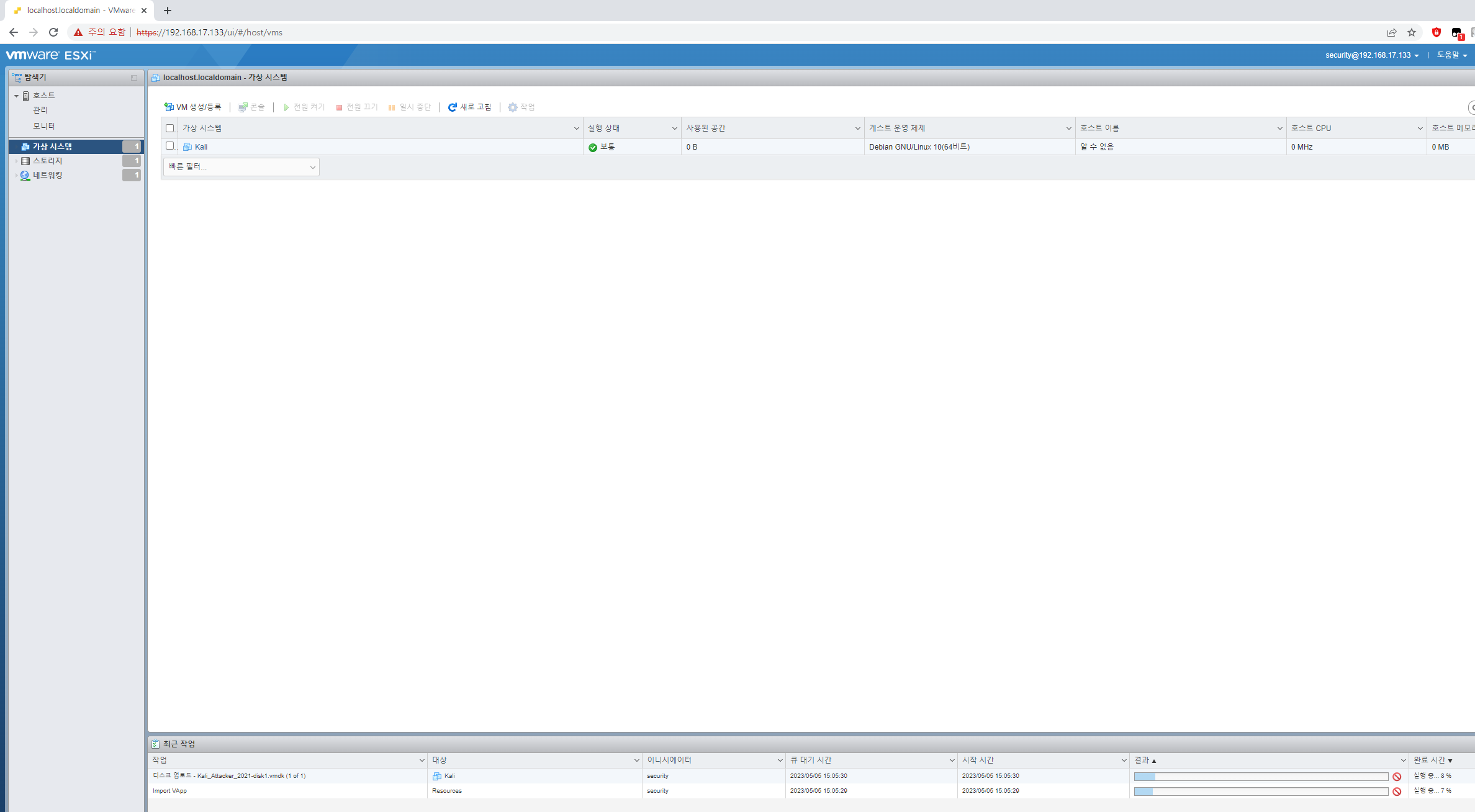Click Manage (관리) under host
The width and height of the screenshot is (1475, 812).
(40, 110)
